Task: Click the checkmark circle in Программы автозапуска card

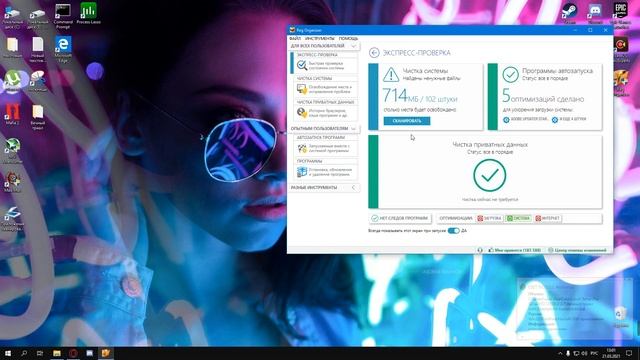Action: [510, 75]
